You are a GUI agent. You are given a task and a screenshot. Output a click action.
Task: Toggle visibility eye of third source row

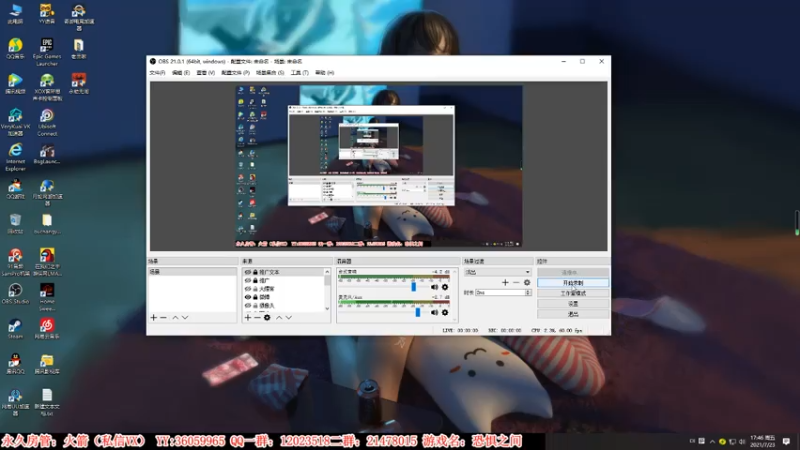click(248, 289)
